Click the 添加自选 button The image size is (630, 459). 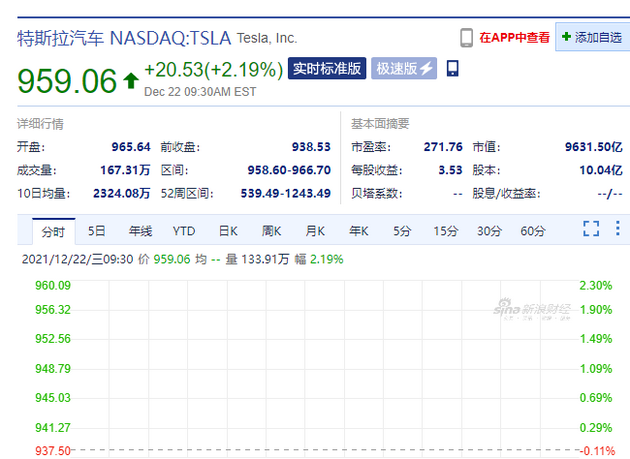593,37
